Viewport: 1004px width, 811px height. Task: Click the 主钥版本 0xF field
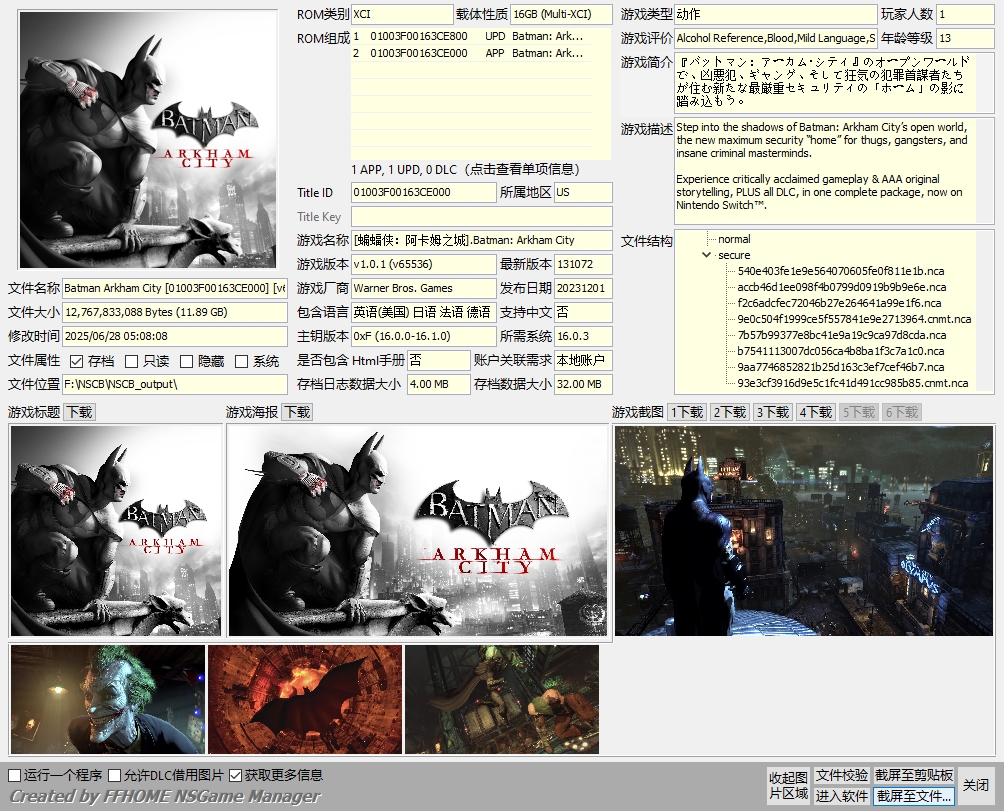pos(423,336)
